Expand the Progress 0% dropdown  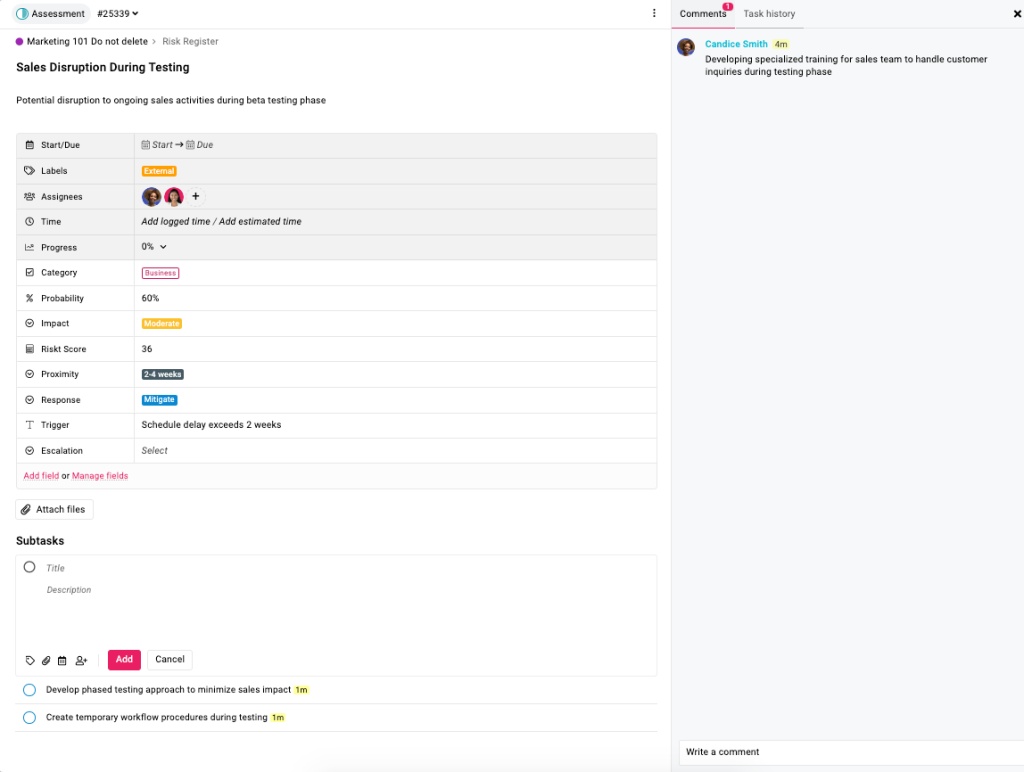[x=155, y=247]
